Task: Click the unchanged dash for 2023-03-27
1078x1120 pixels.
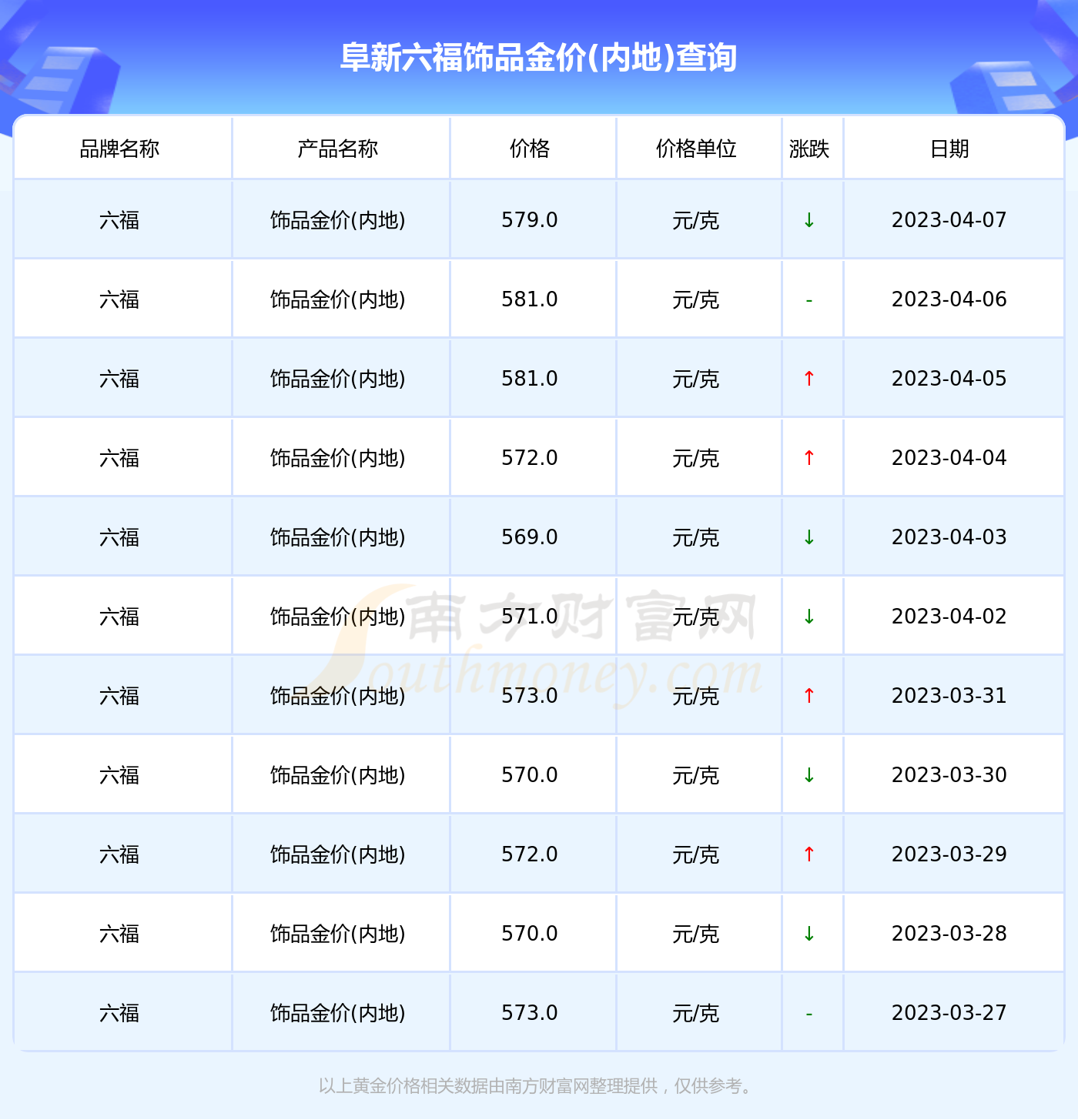Action: pyautogui.click(x=809, y=1014)
